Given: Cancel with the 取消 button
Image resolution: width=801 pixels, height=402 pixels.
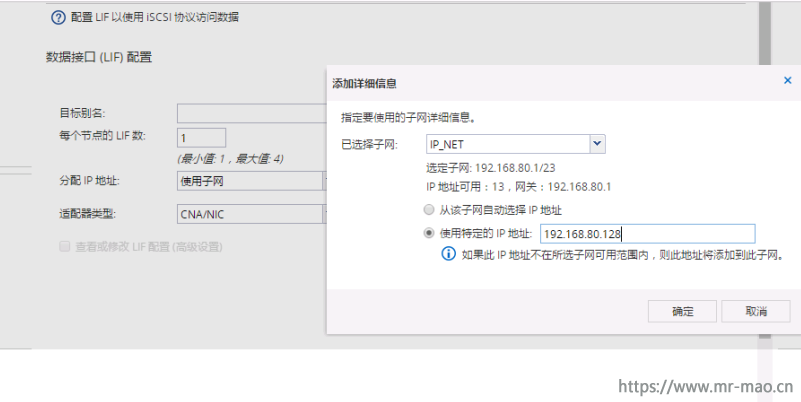Looking at the screenshot, I should (756, 311).
